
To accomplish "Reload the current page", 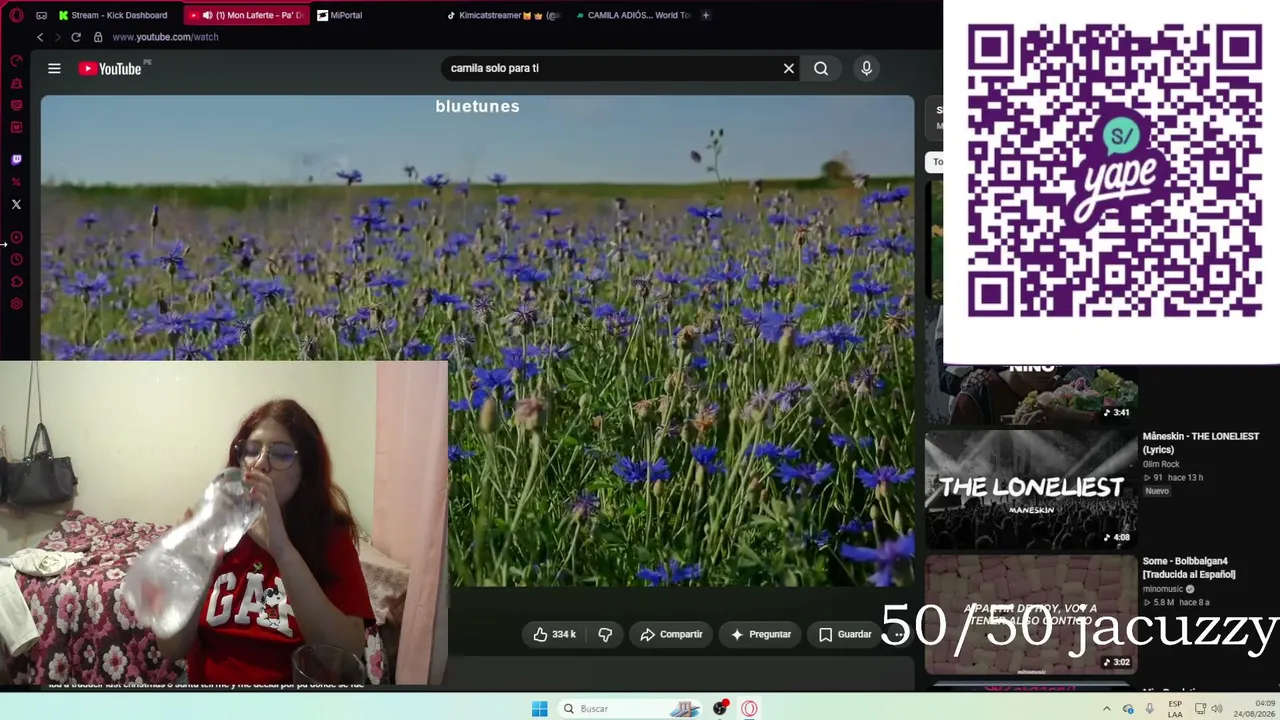I will [x=76, y=37].
